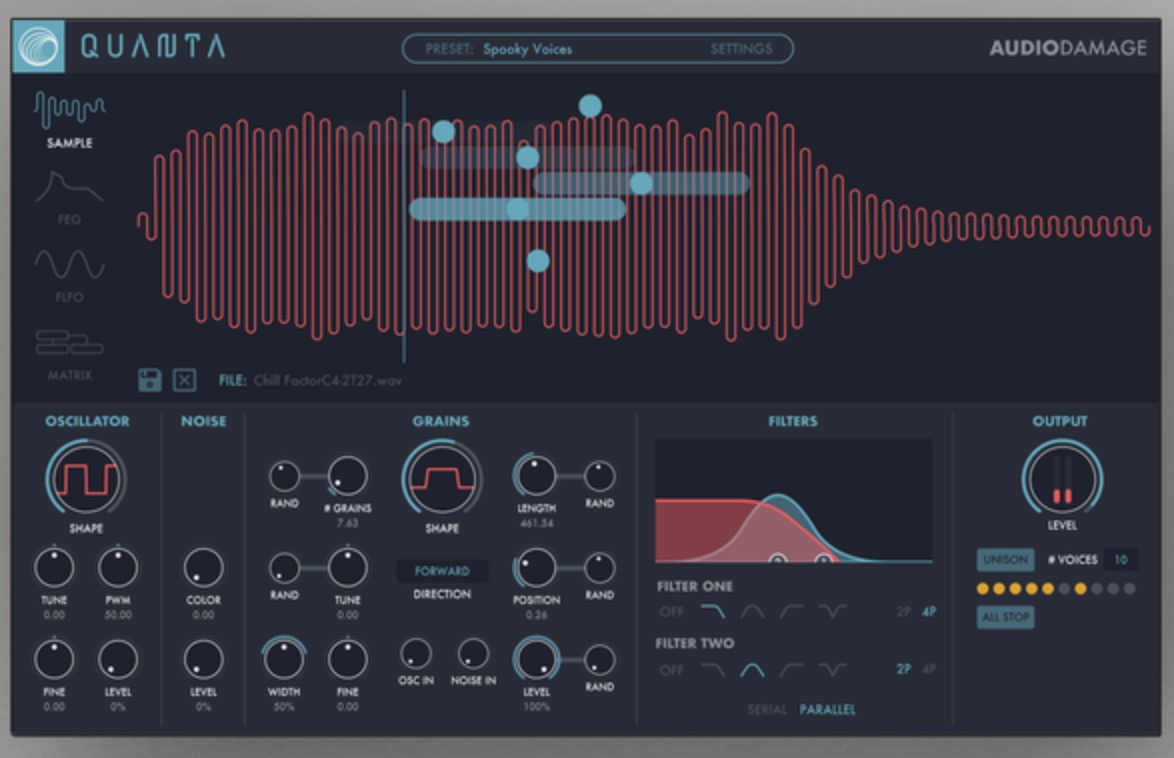Click the Rand knob beside # Grains
1174x758 pixels.
pyautogui.click(x=284, y=476)
